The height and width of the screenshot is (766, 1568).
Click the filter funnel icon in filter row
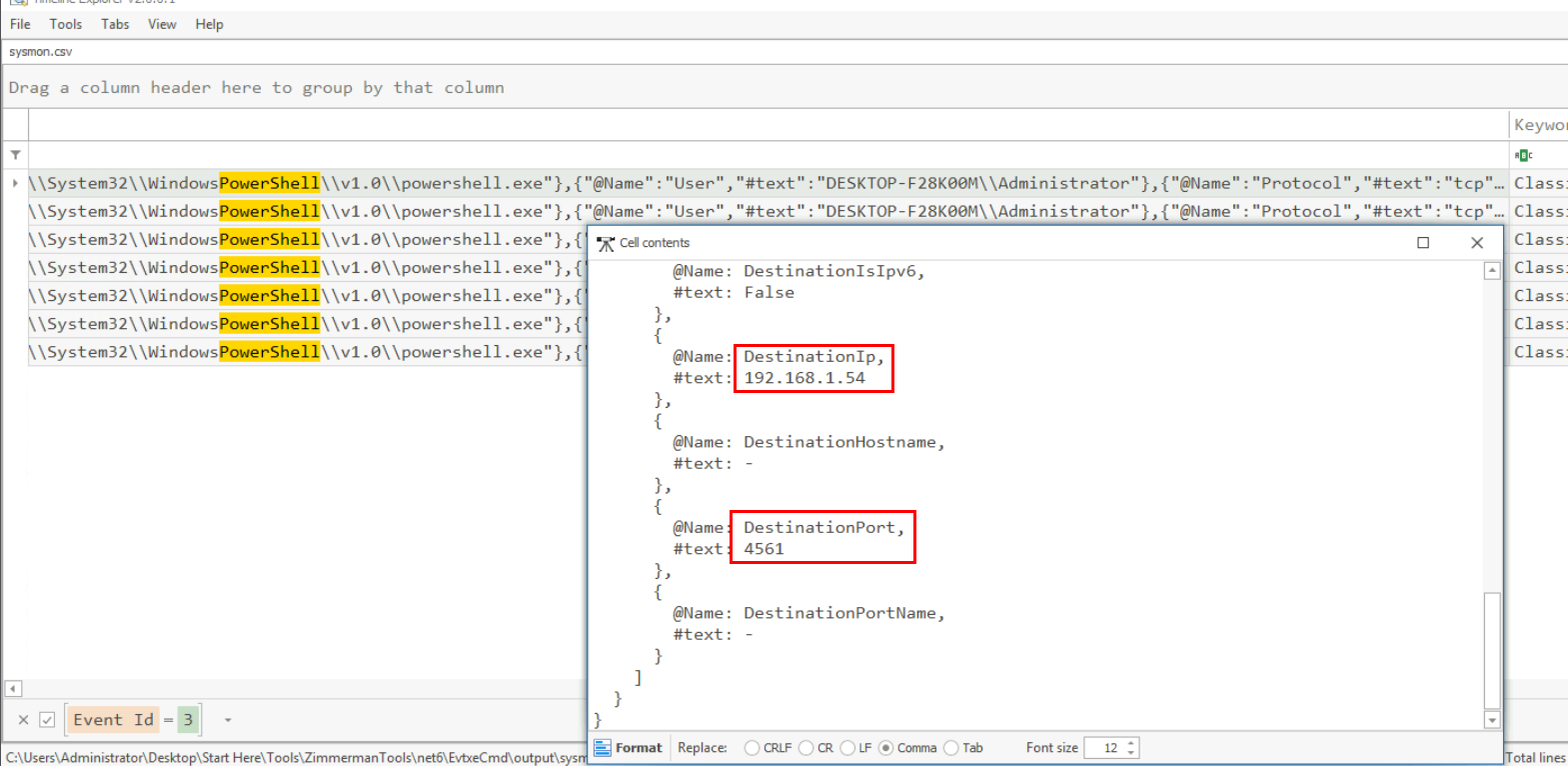tap(16, 155)
